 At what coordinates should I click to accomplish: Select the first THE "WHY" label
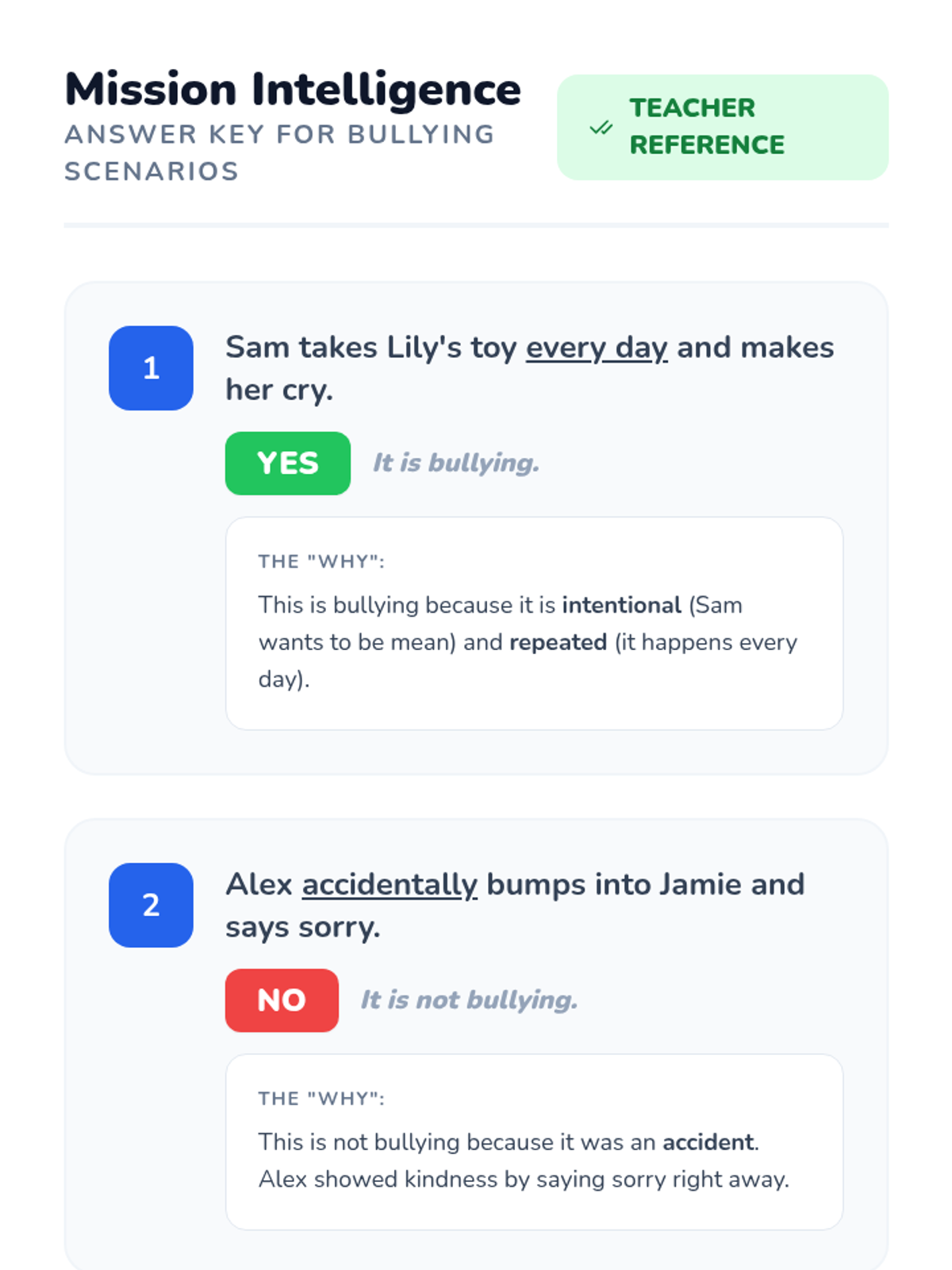coord(321,561)
